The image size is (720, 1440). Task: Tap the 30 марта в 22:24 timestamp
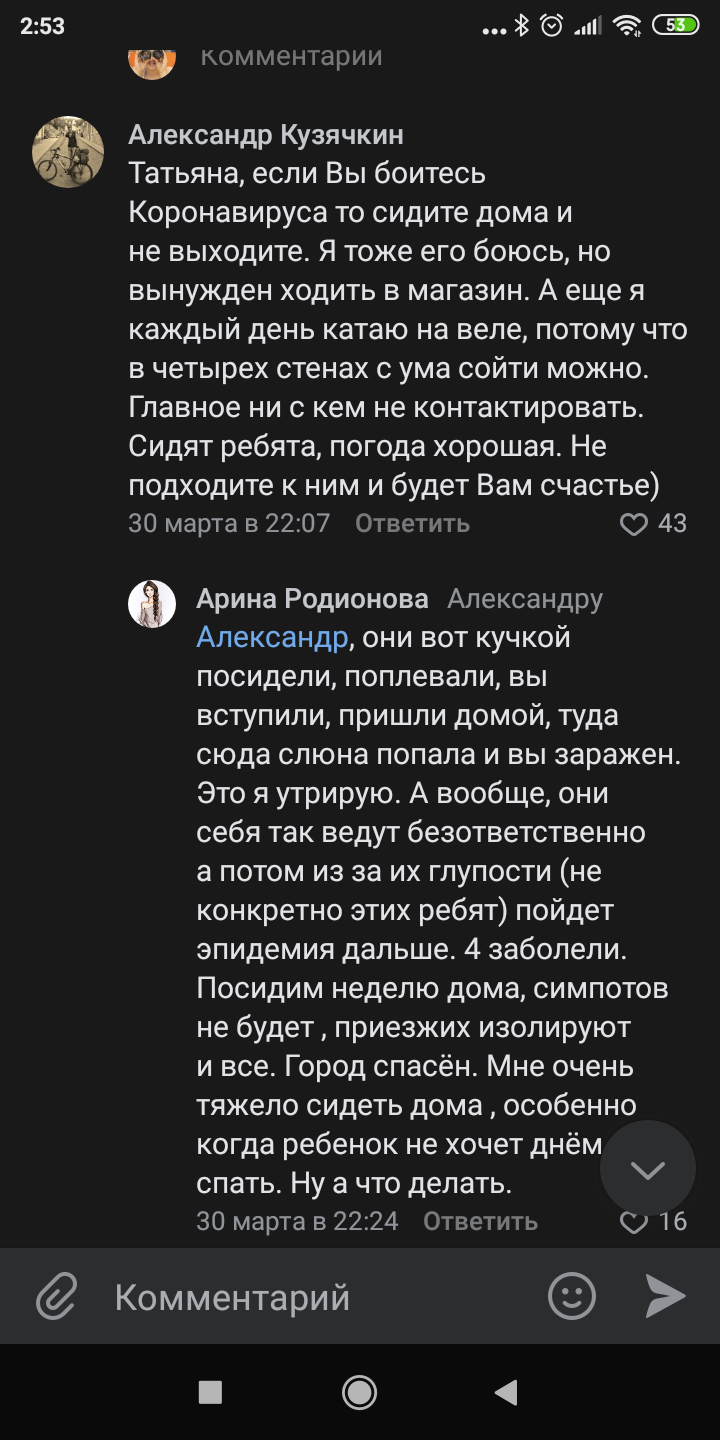click(297, 1221)
